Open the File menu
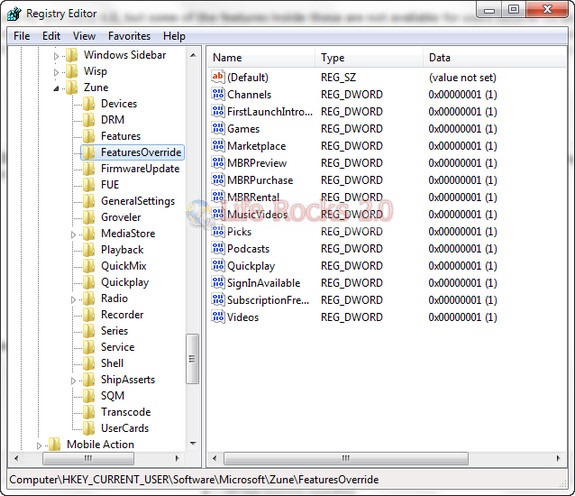The width and height of the screenshot is (575, 496). (x=22, y=36)
